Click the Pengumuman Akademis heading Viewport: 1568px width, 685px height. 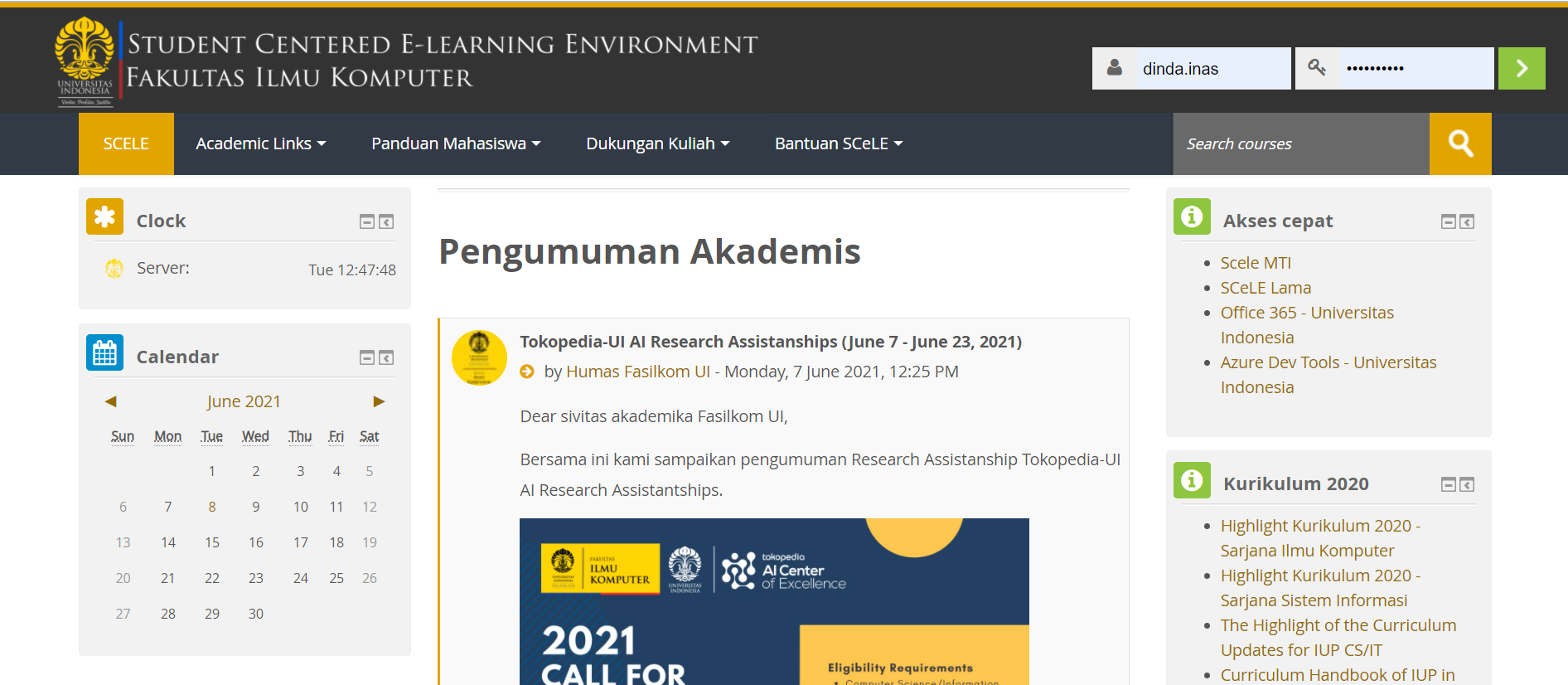650,251
